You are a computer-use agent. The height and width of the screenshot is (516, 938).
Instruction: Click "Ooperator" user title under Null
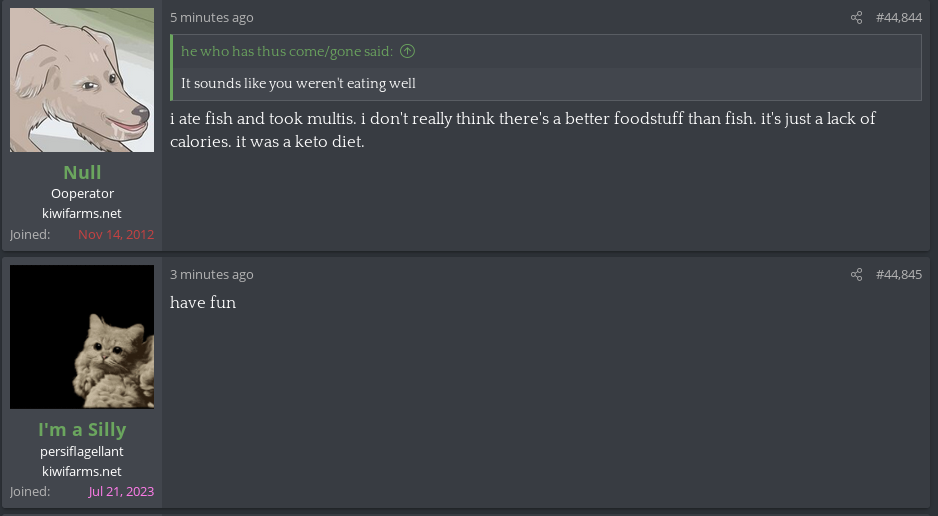82,194
